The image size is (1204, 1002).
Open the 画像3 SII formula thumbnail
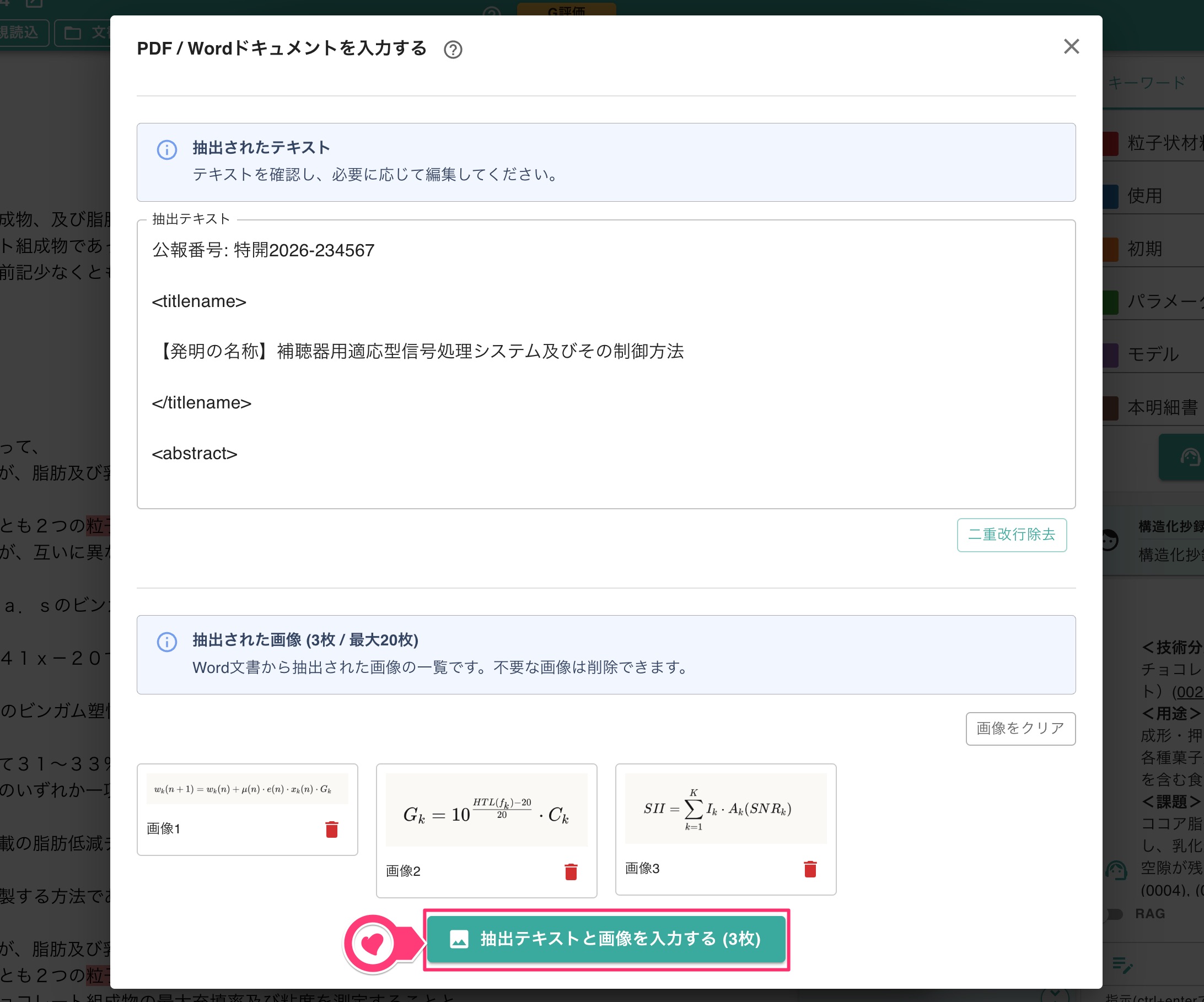pos(725,808)
